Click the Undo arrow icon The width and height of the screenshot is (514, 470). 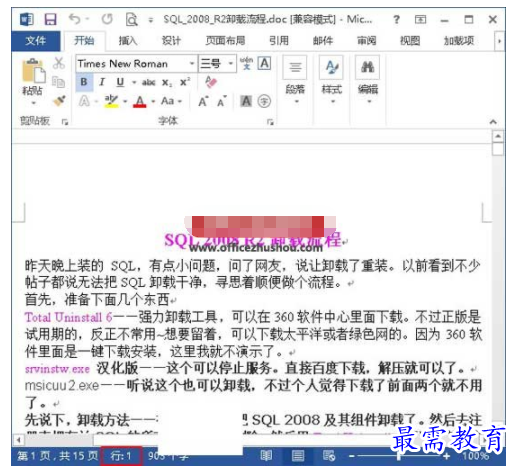click(74, 19)
